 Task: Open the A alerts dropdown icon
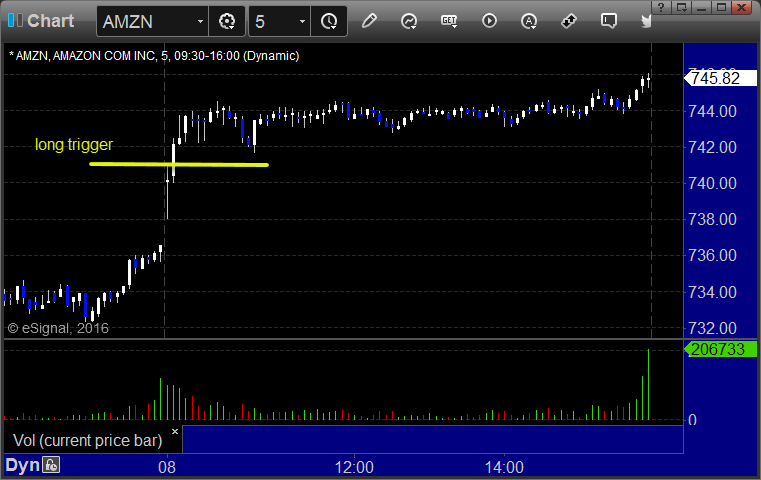point(529,21)
